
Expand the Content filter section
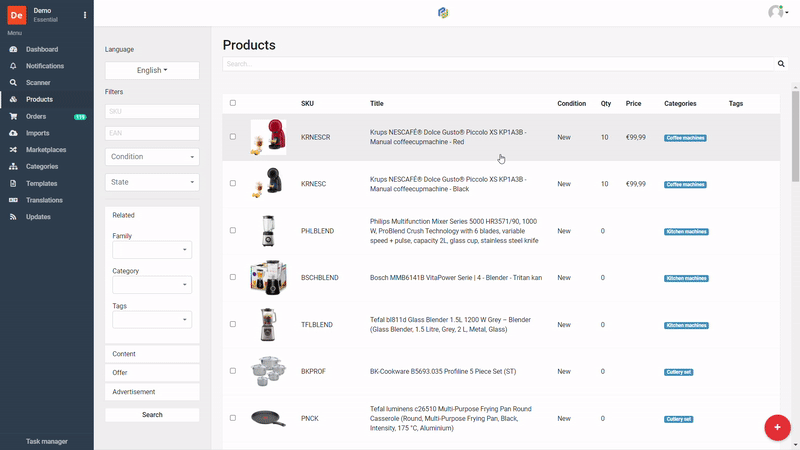(x=152, y=354)
